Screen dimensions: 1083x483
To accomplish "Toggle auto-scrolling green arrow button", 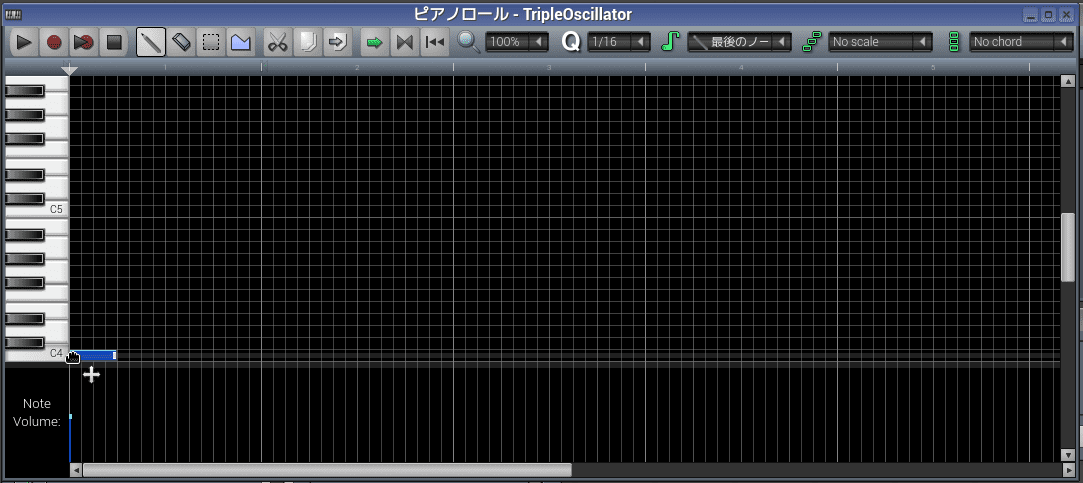I will [x=374, y=42].
